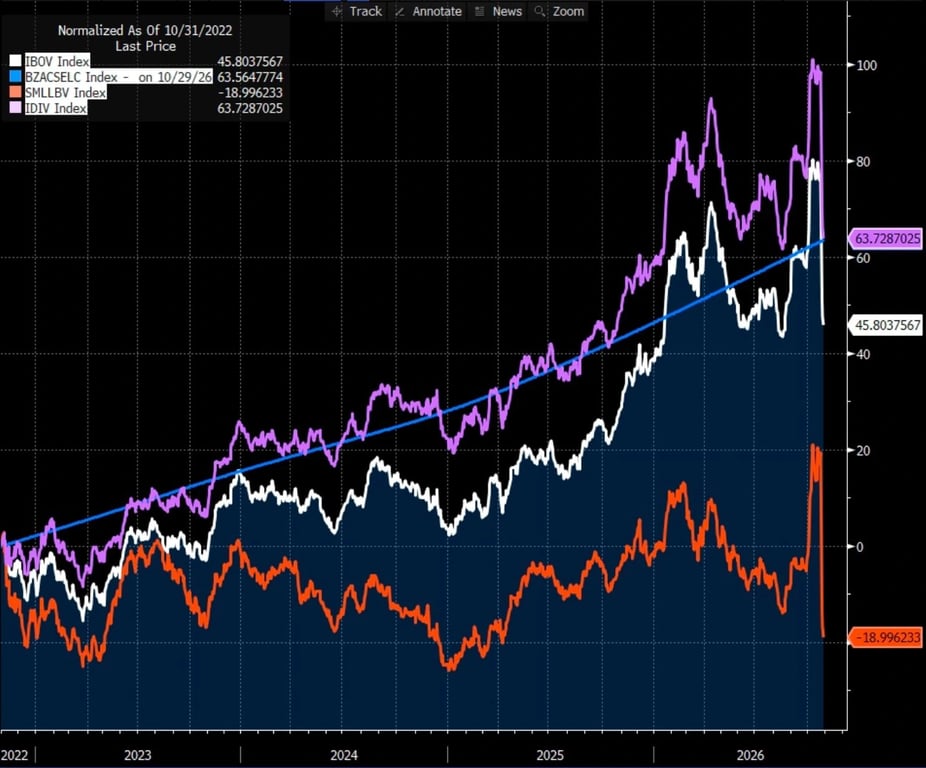The height and width of the screenshot is (768, 926).
Task: Click the 'Normalized As Of 10/31/2022' header
Action: point(145,30)
